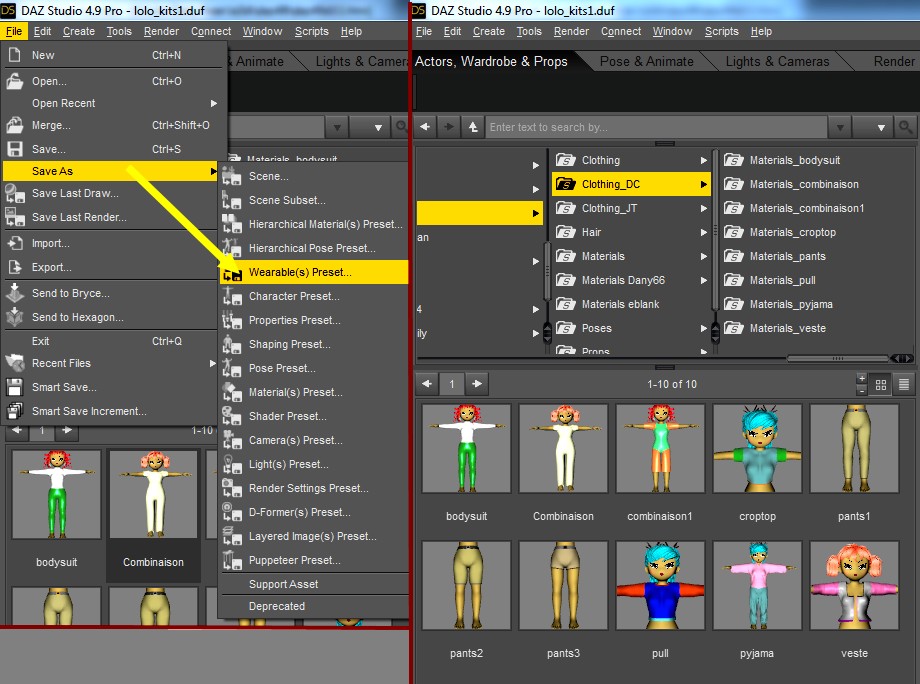The height and width of the screenshot is (684, 920).
Task: Open the Materials eblank folder
Action: tap(620, 304)
